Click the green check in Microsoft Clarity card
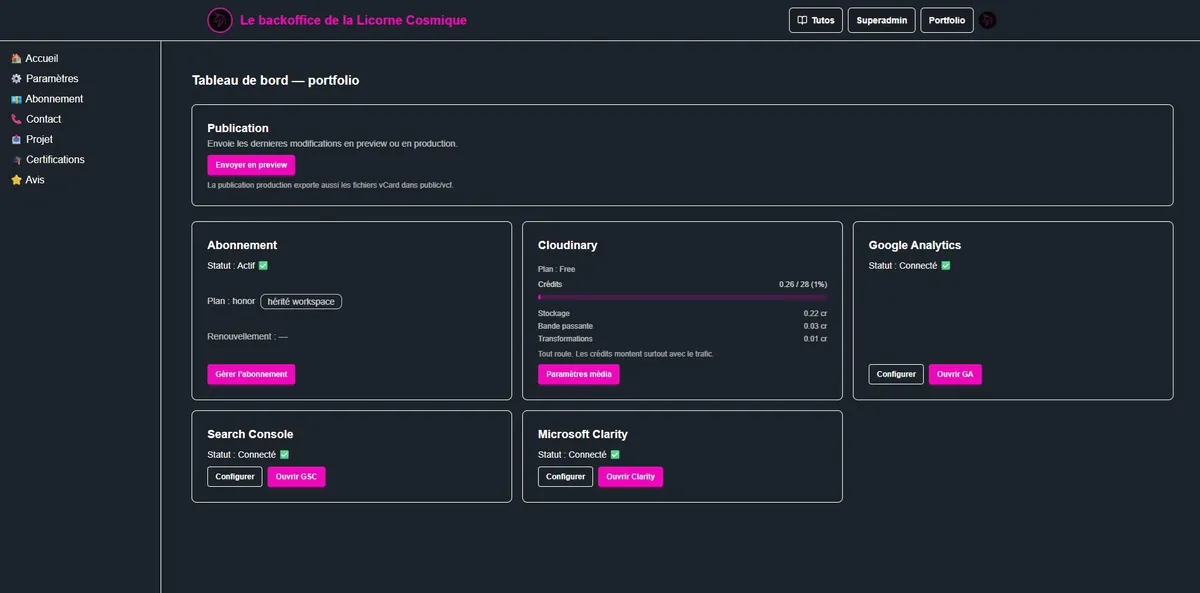Image resolution: width=1200 pixels, height=593 pixels. pos(614,454)
